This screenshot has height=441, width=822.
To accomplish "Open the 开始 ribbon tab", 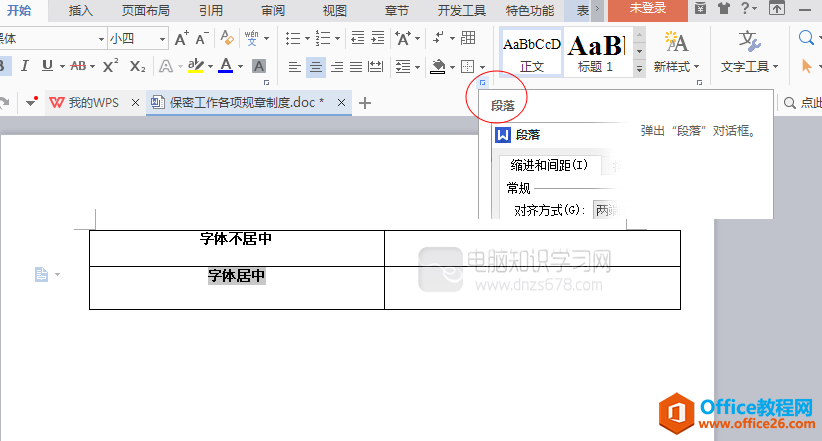I will [19, 10].
